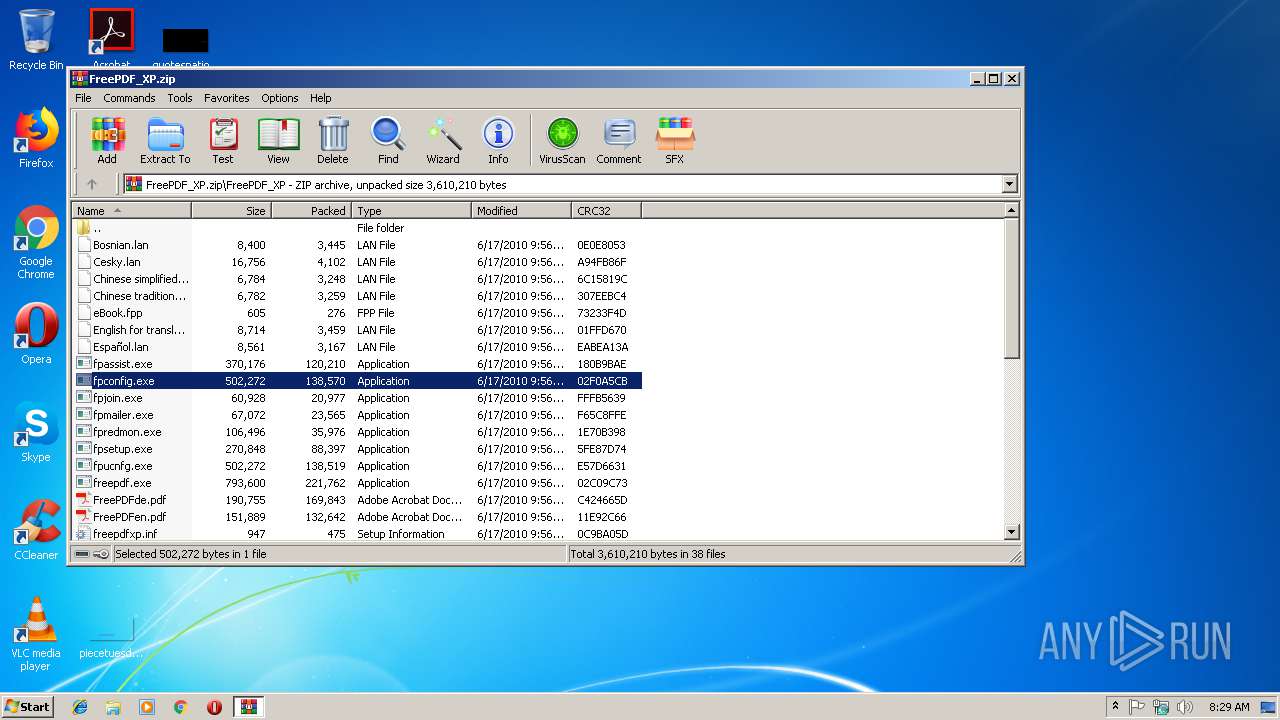Open the Acrobat desktop shortcut

(111, 38)
